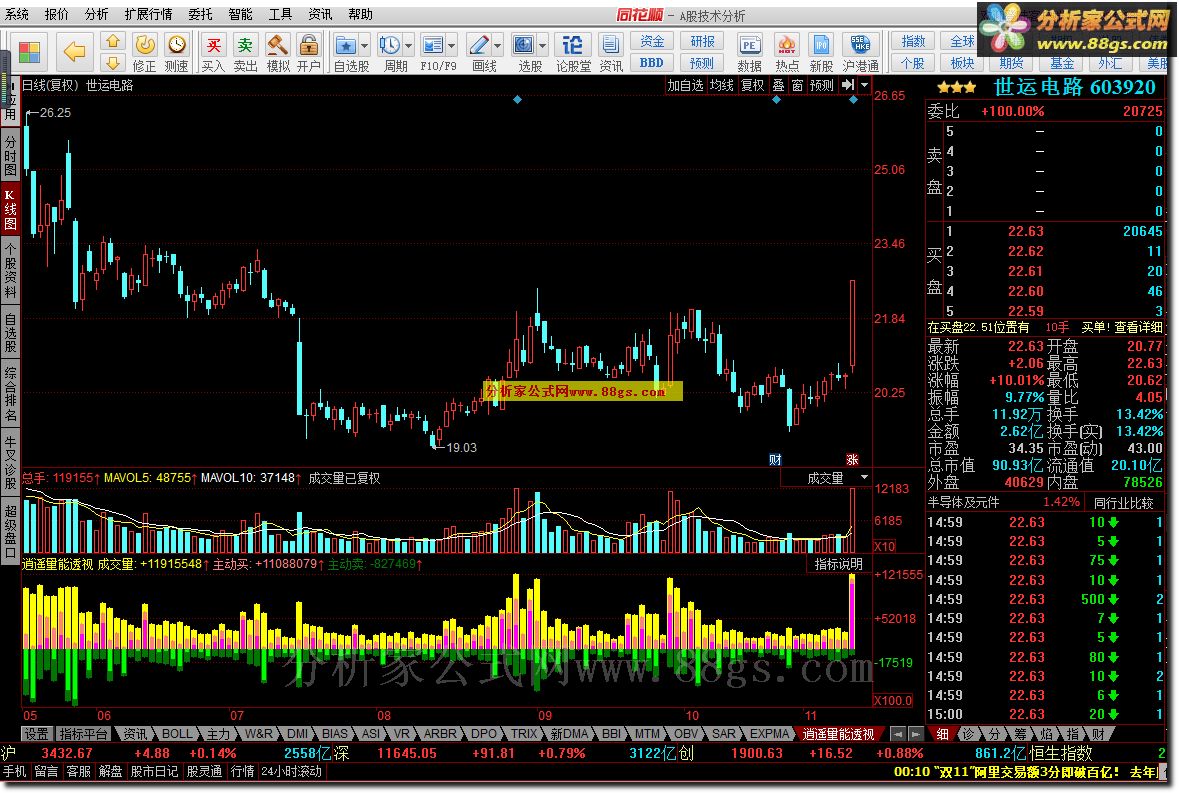1179x793 pixels.
Task: Expand the 画线 dropdown arrow
Action: (498, 46)
